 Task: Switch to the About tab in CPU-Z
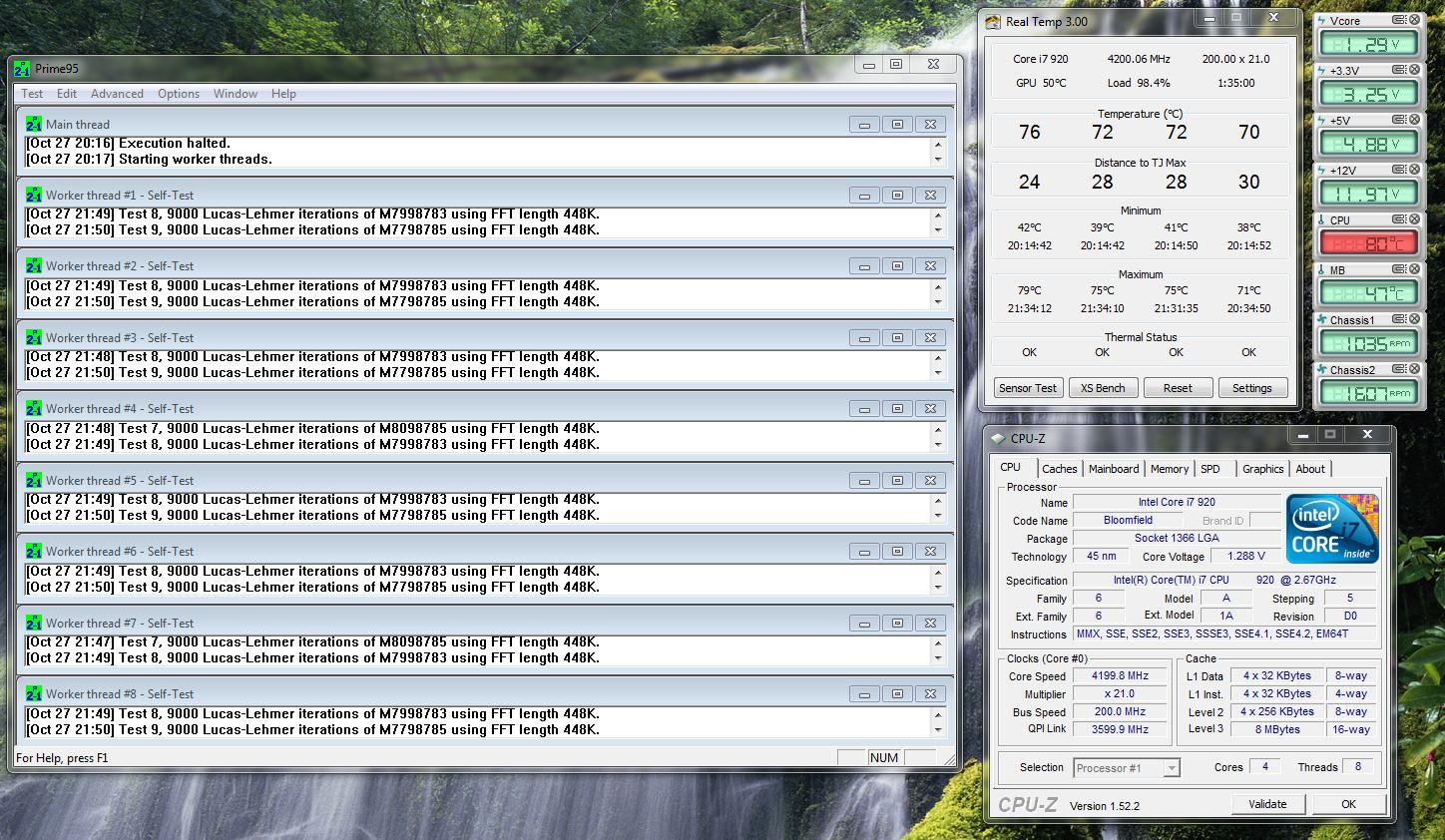[1310, 469]
